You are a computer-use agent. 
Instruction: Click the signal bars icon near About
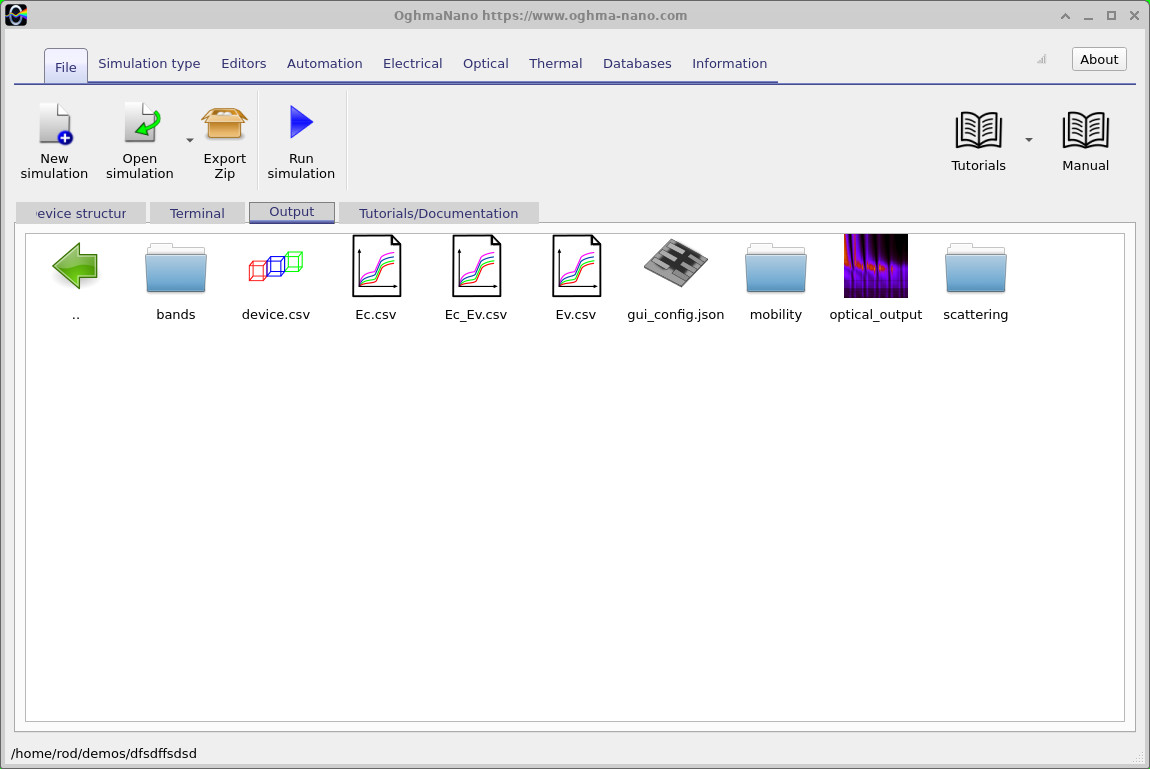[1041, 59]
